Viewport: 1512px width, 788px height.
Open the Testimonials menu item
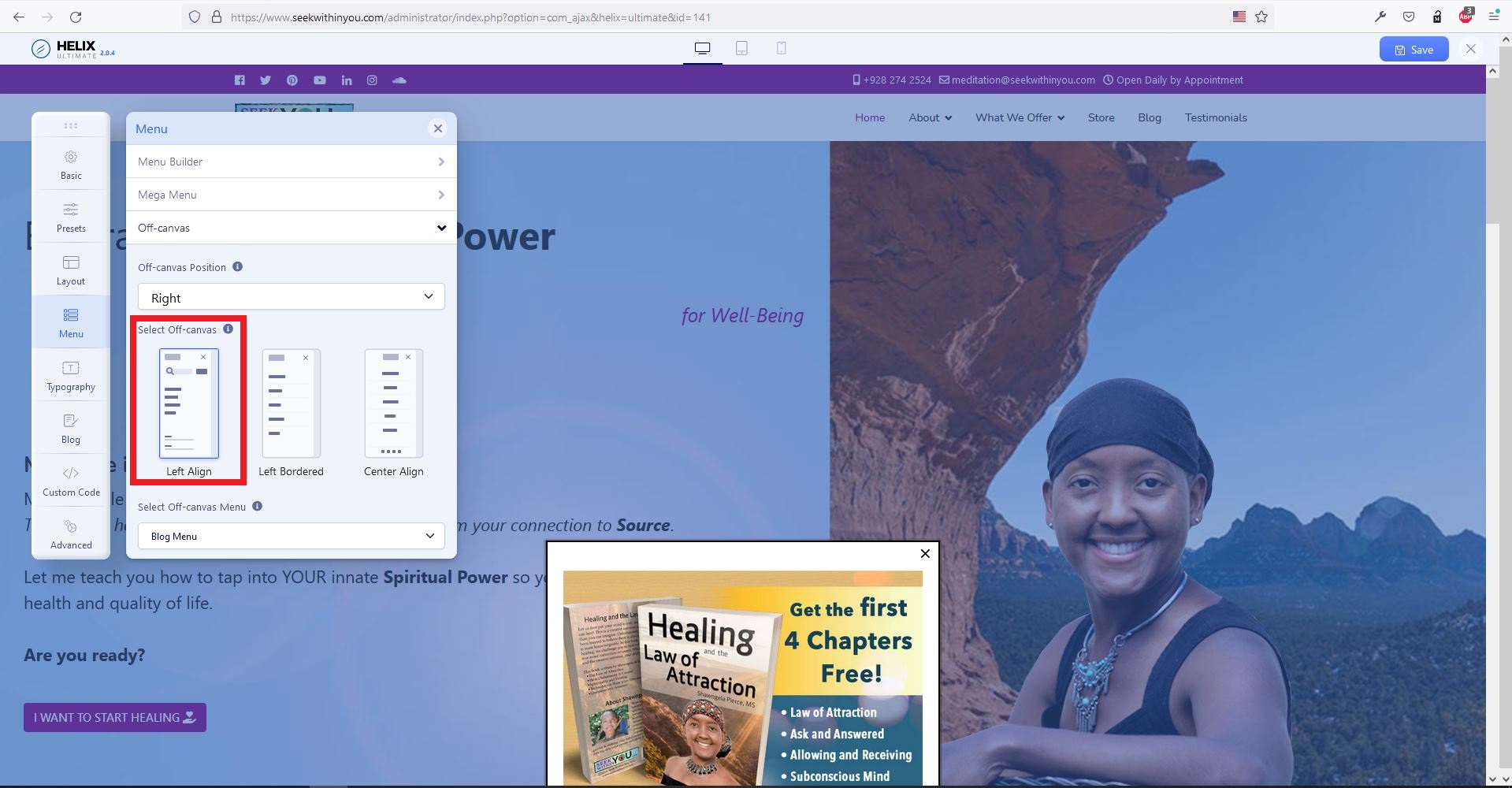pos(1215,117)
